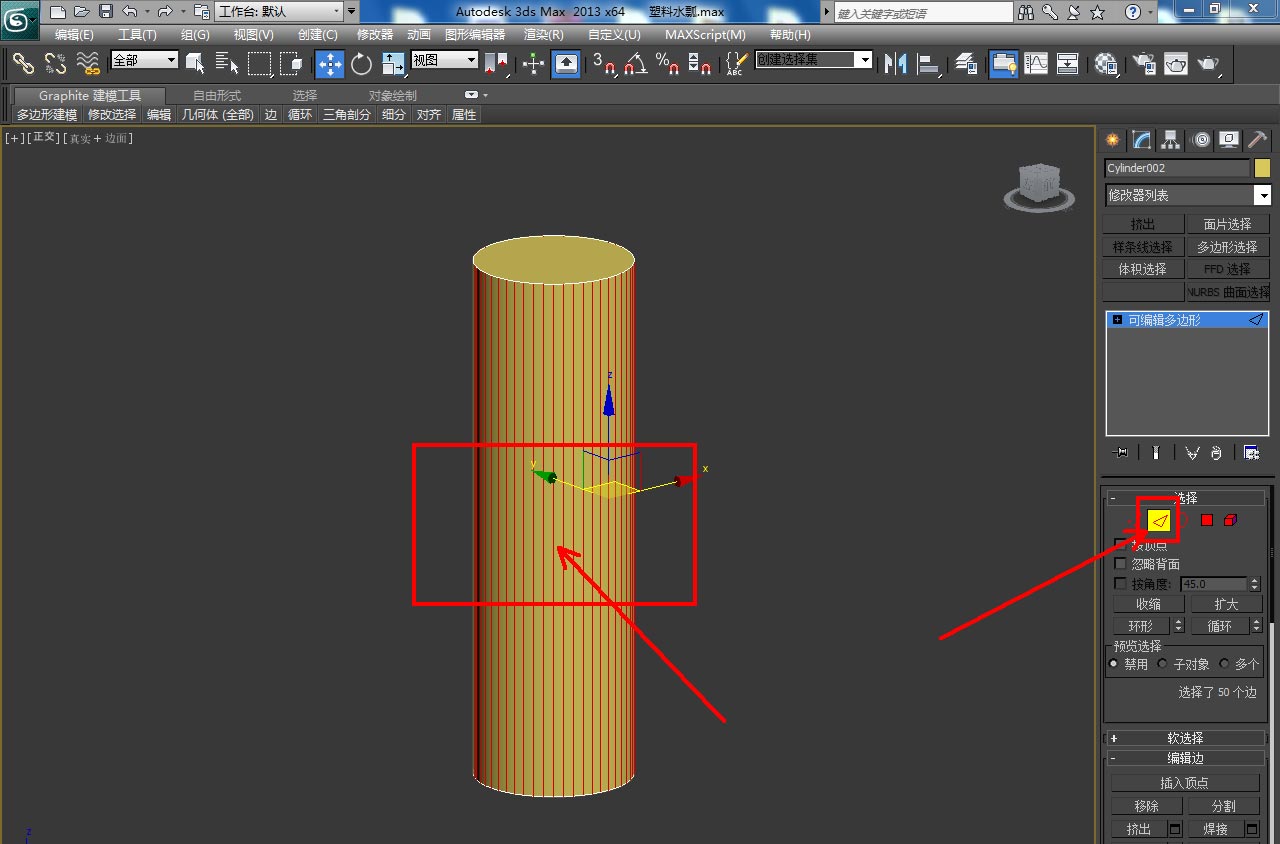1280x844 pixels.
Task: Open the 修改器 menu
Action: [x=375, y=35]
